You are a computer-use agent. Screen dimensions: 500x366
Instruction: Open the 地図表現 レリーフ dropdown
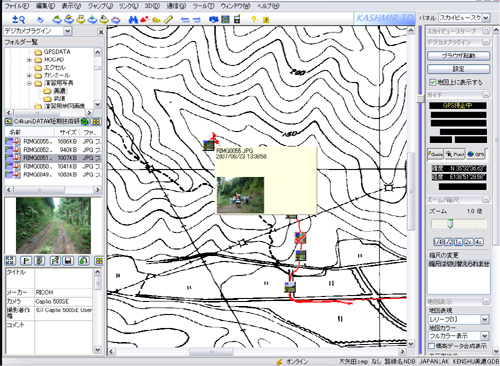pyautogui.click(x=485, y=319)
